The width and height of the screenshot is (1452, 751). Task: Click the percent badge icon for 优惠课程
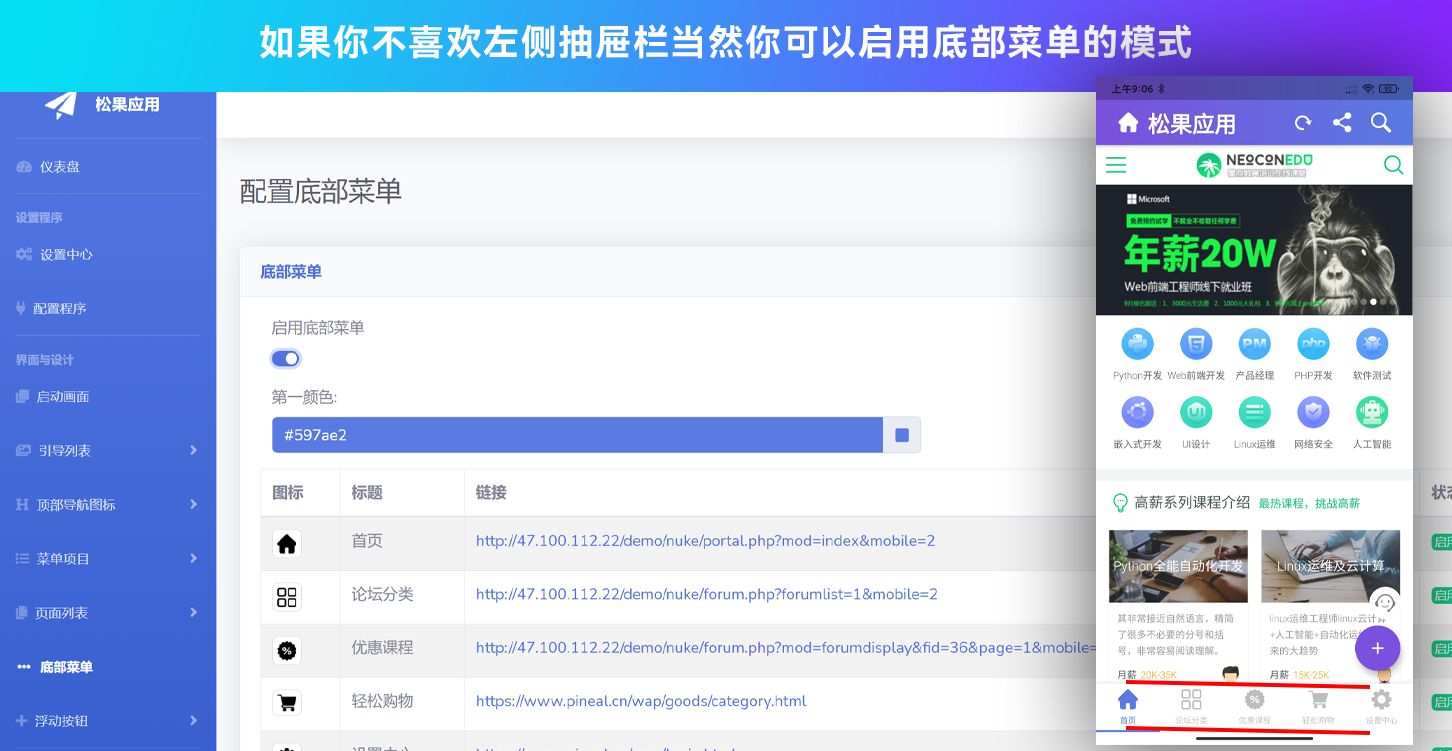287,650
